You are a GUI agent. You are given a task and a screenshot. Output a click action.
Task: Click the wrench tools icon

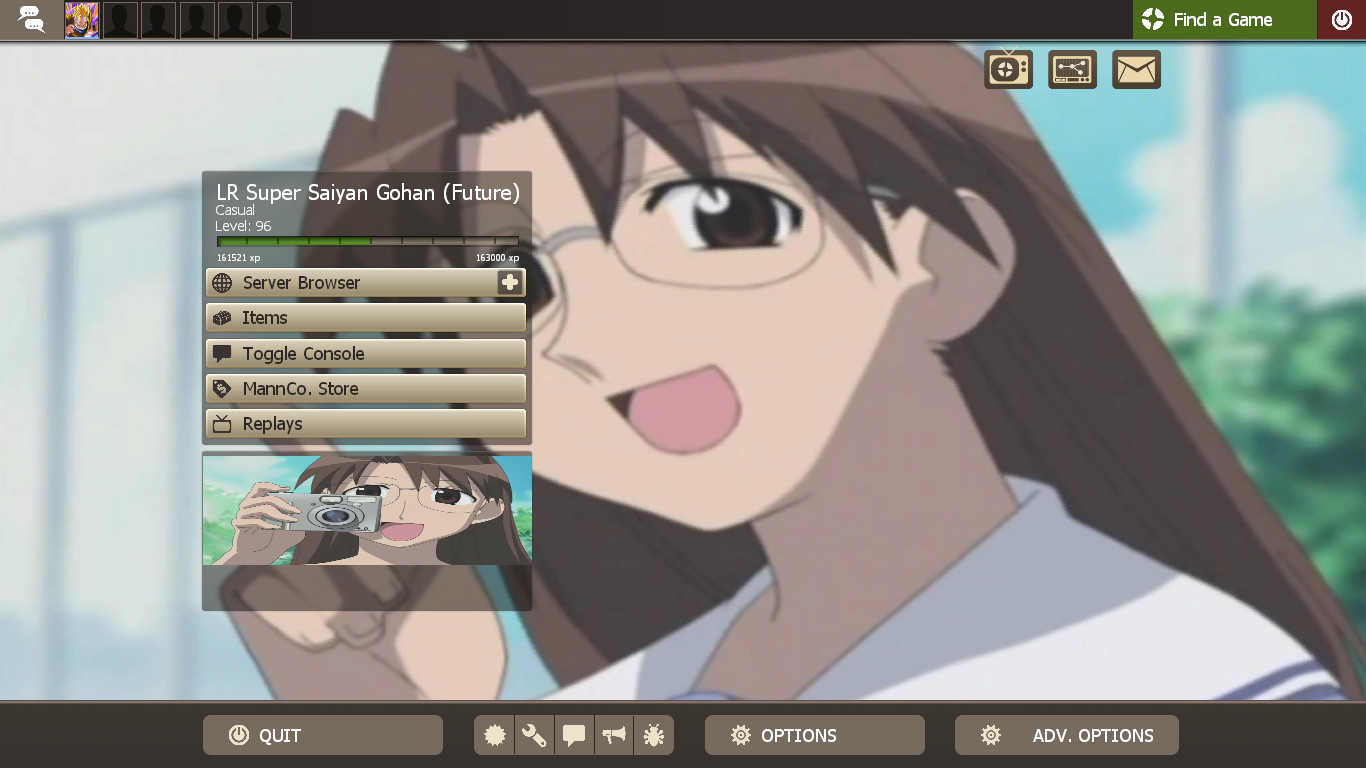point(534,736)
